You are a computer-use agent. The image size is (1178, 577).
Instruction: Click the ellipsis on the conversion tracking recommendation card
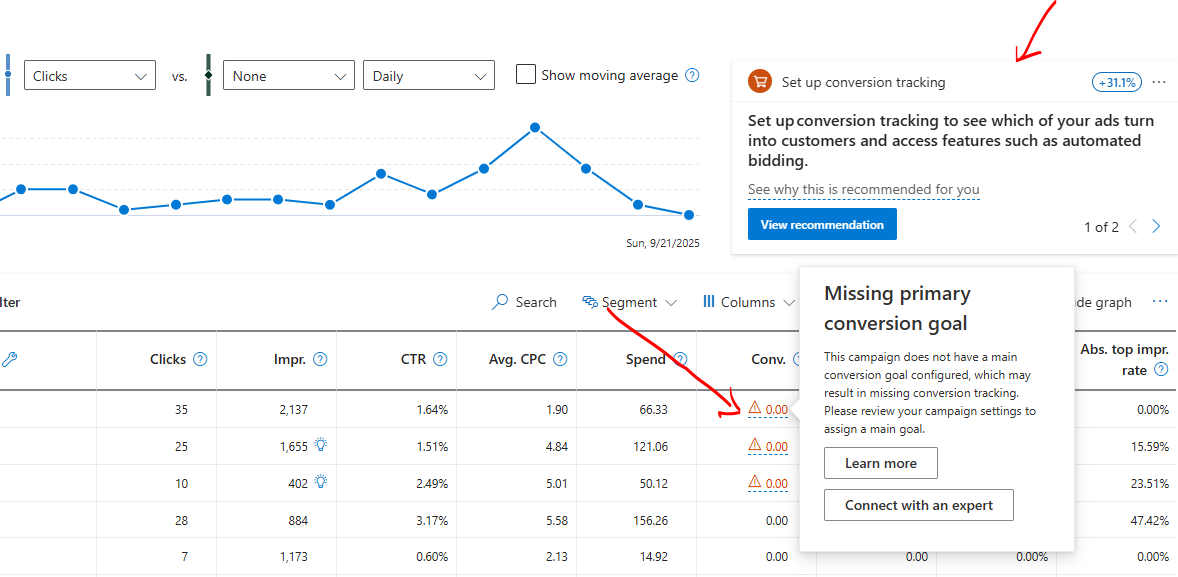pos(1159,82)
